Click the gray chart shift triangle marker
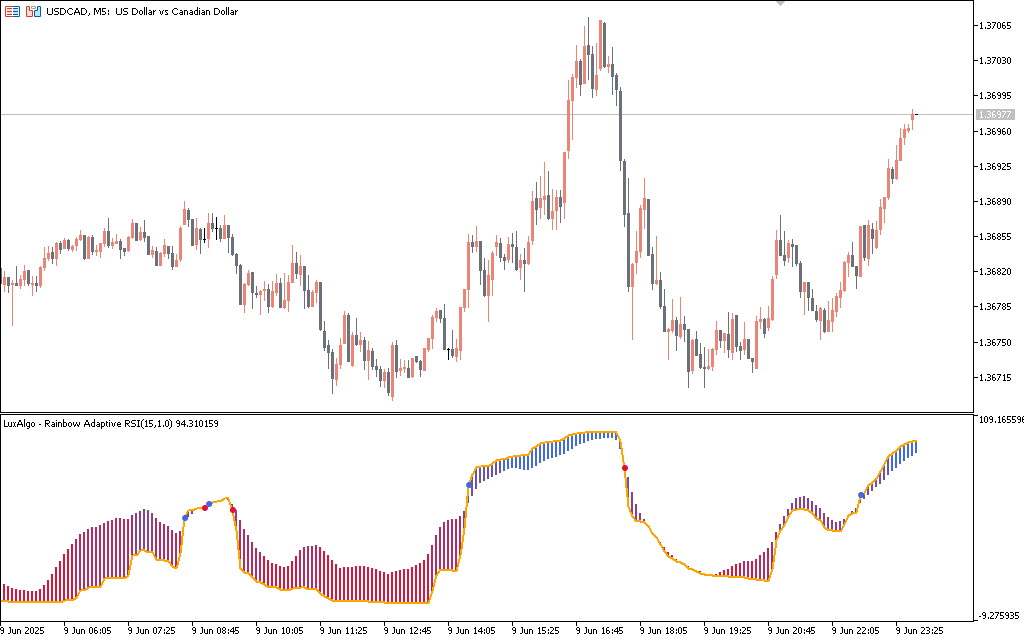1024x640 pixels. [781, 3]
